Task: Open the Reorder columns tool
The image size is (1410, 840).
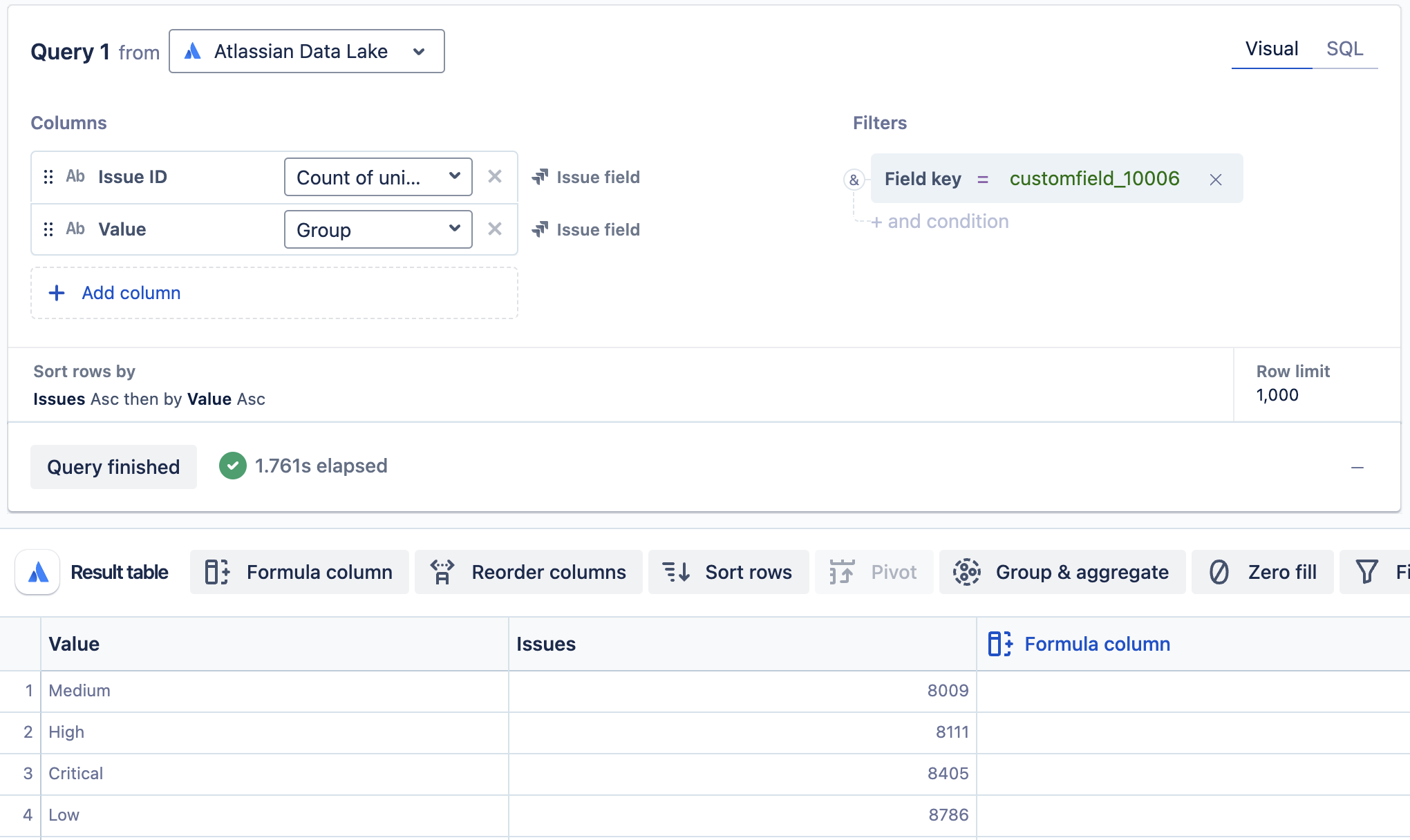Action: point(528,571)
